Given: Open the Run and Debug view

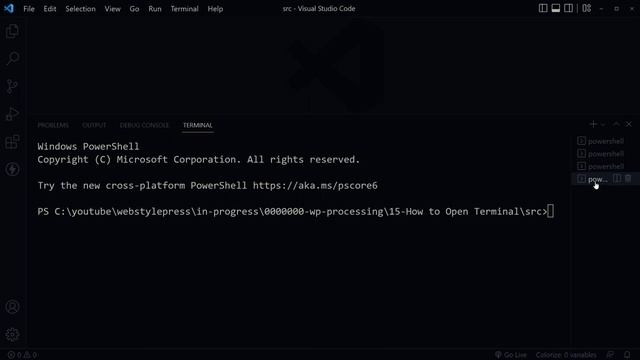Looking at the screenshot, I should [12, 114].
